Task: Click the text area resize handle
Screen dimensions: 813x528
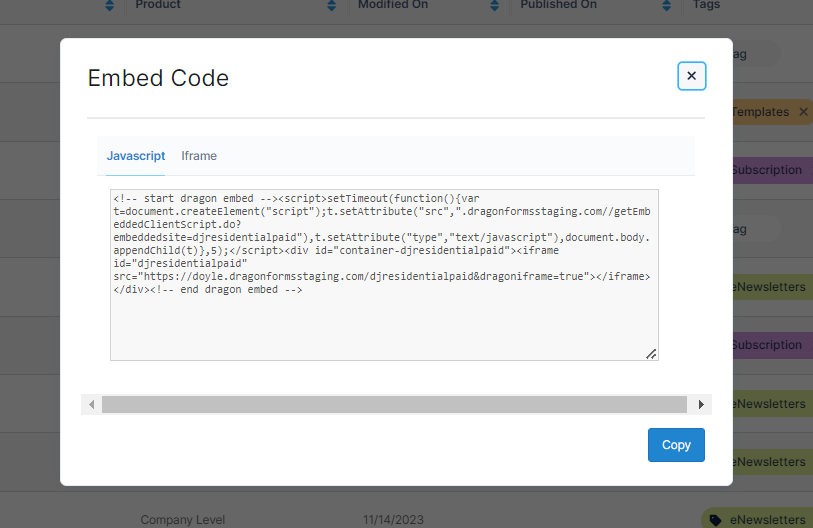Action: (x=651, y=353)
